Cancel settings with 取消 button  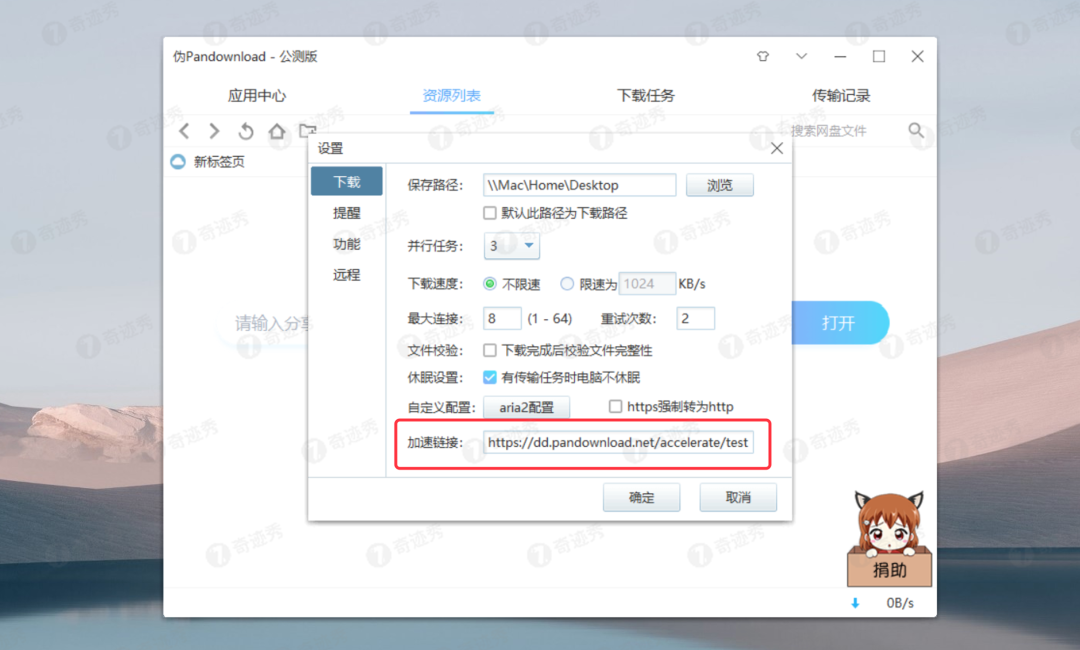click(x=738, y=497)
